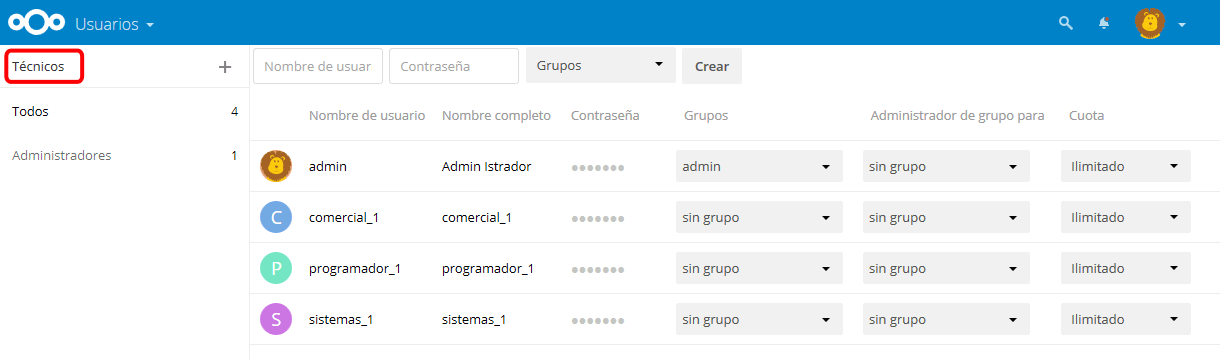Click the Nombre completo column header
The width and height of the screenshot is (1220, 360).
pyautogui.click(x=496, y=116)
